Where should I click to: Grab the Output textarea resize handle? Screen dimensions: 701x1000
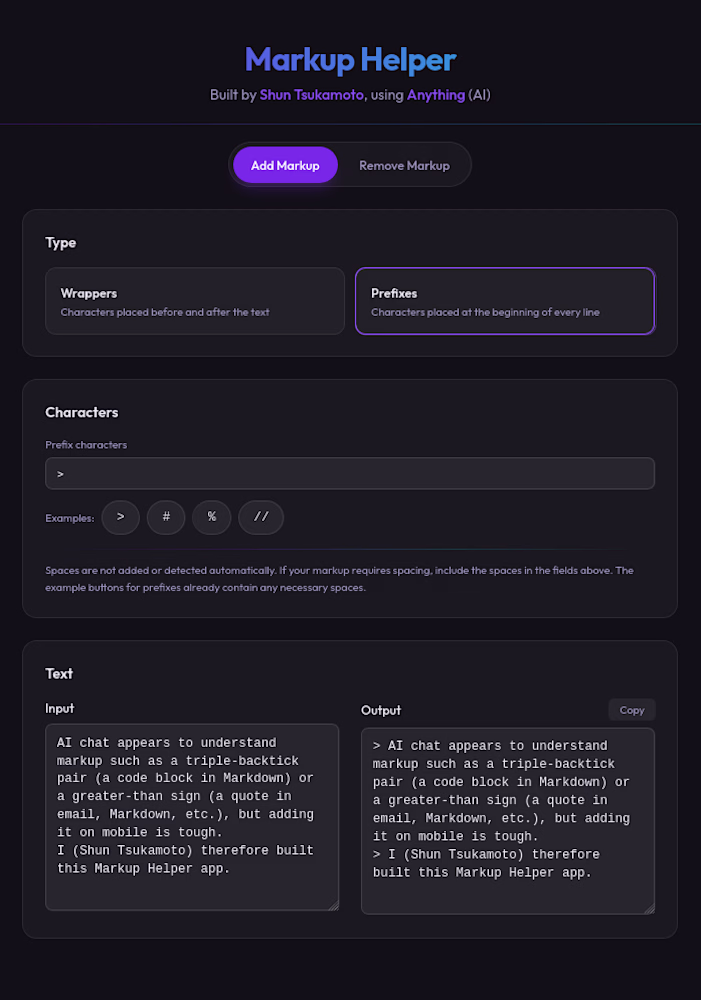tap(649, 909)
